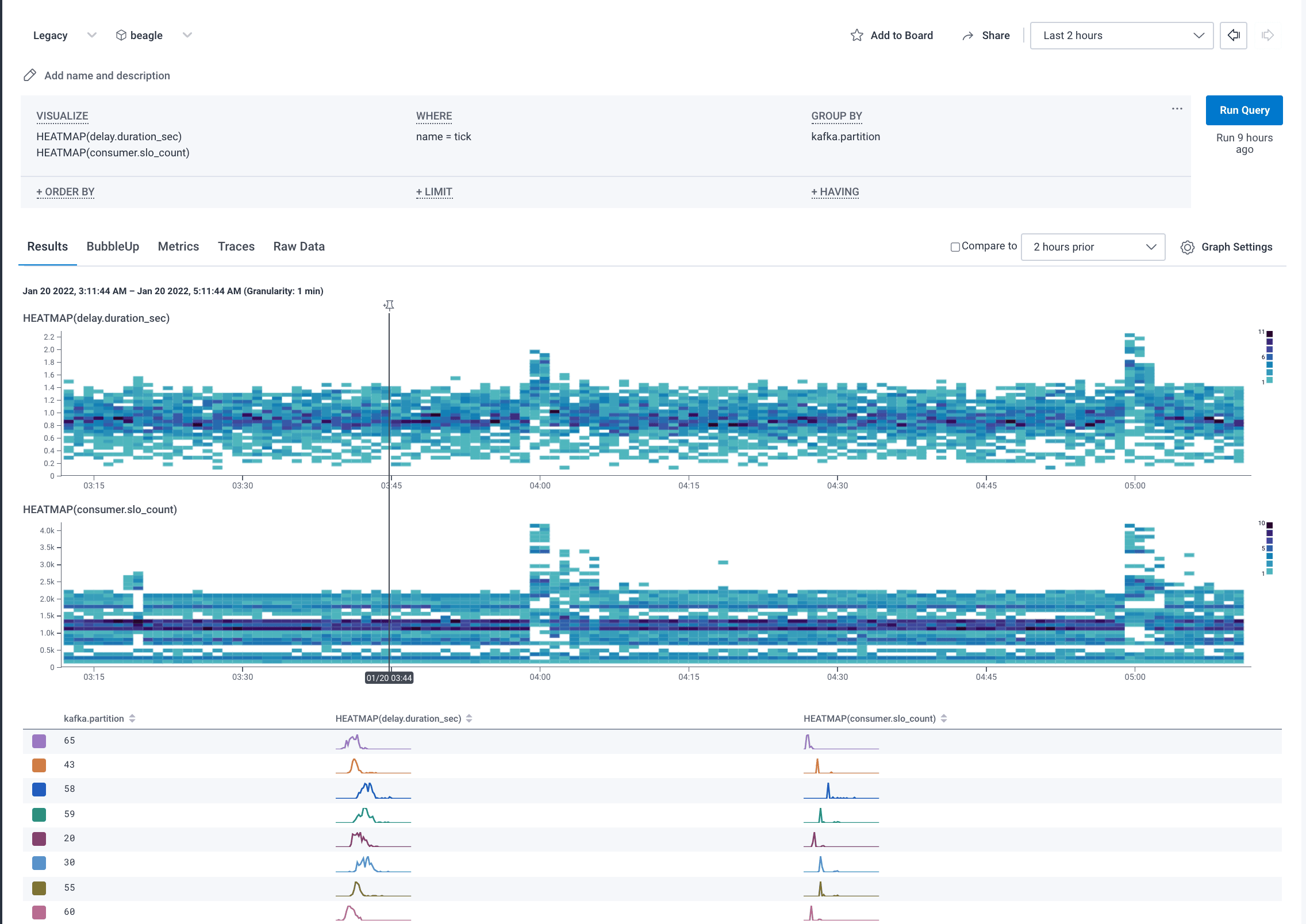The height and width of the screenshot is (924, 1306).
Task: Switch to the BubbleUp tab
Action: pyautogui.click(x=113, y=246)
